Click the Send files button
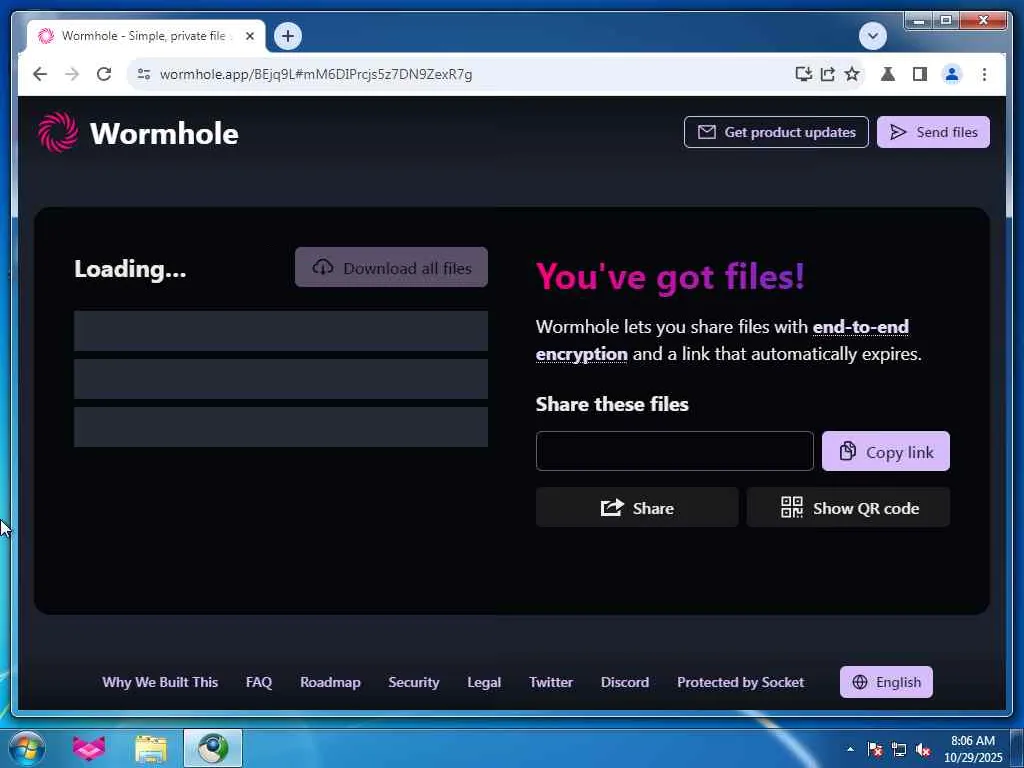 point(933,132)
